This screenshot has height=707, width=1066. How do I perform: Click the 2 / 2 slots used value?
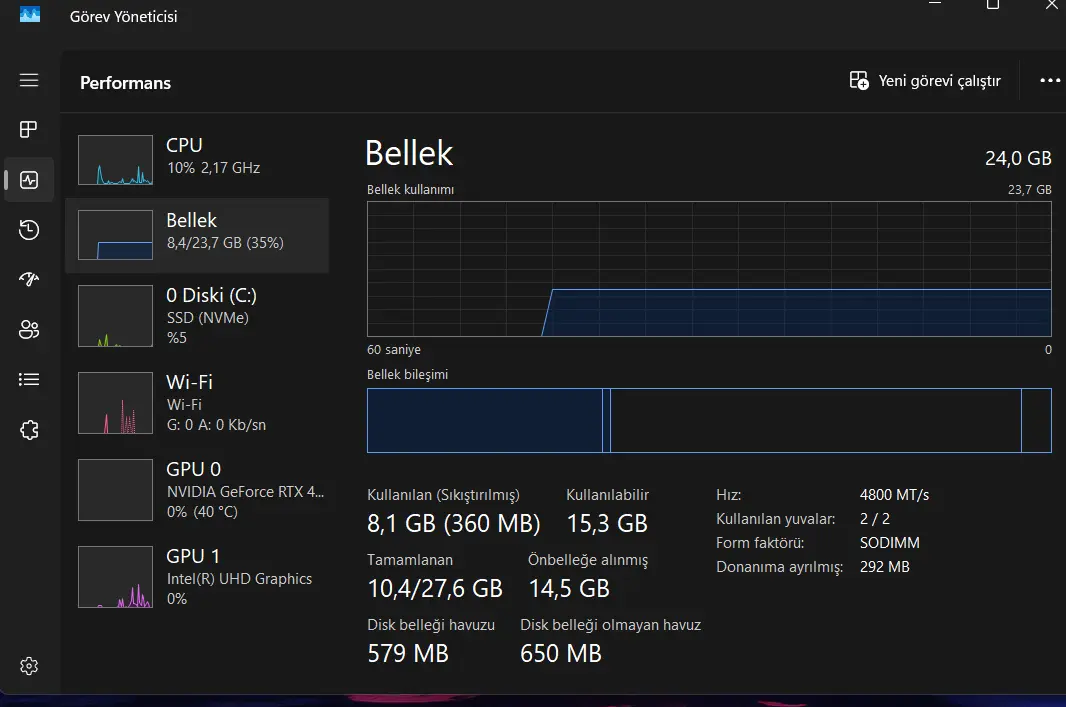click(x=874, y=519)
